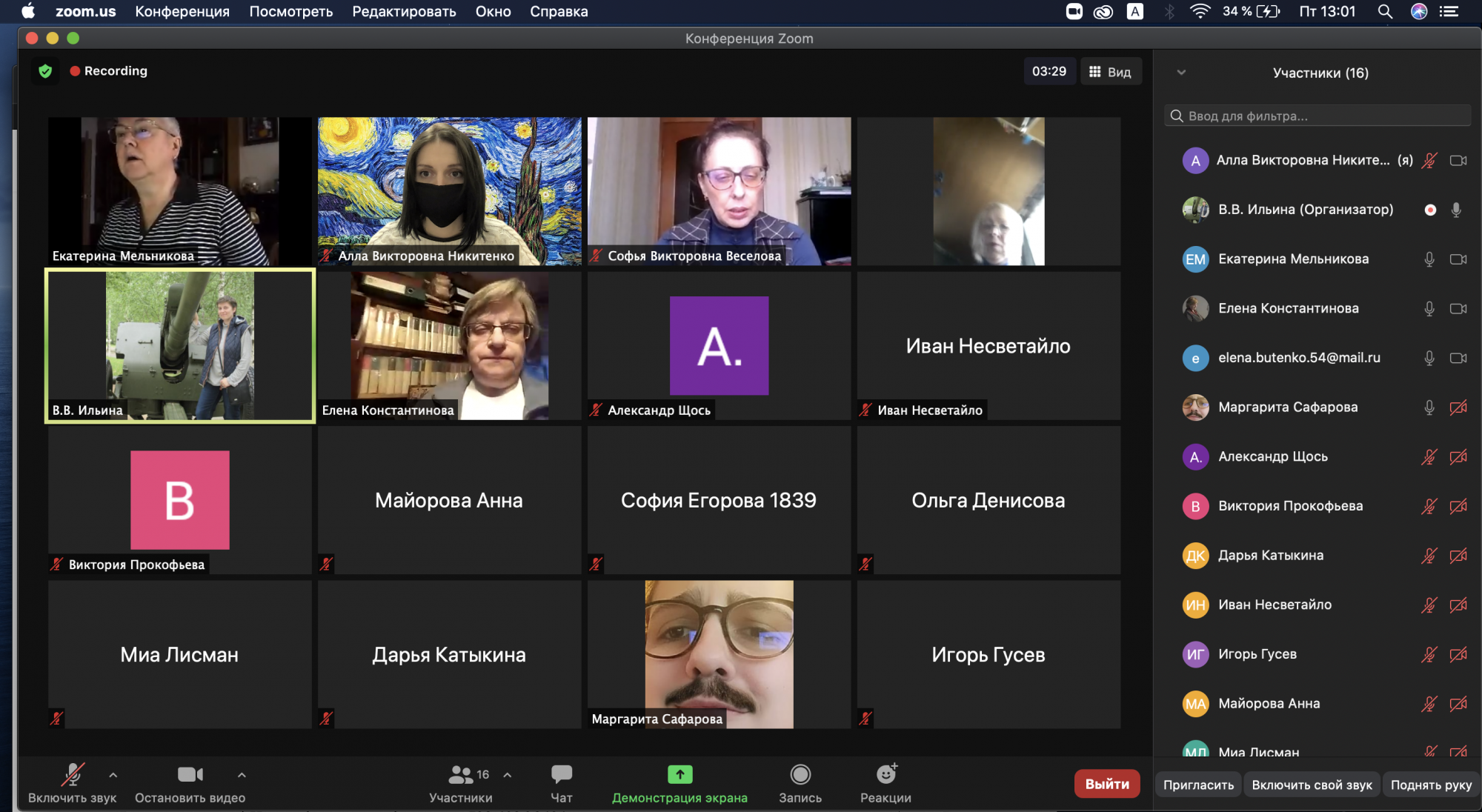Click microphone icon for Елена Константинова in list
This screenshot has width=1482, height=812.
[x=1429, y=309]
